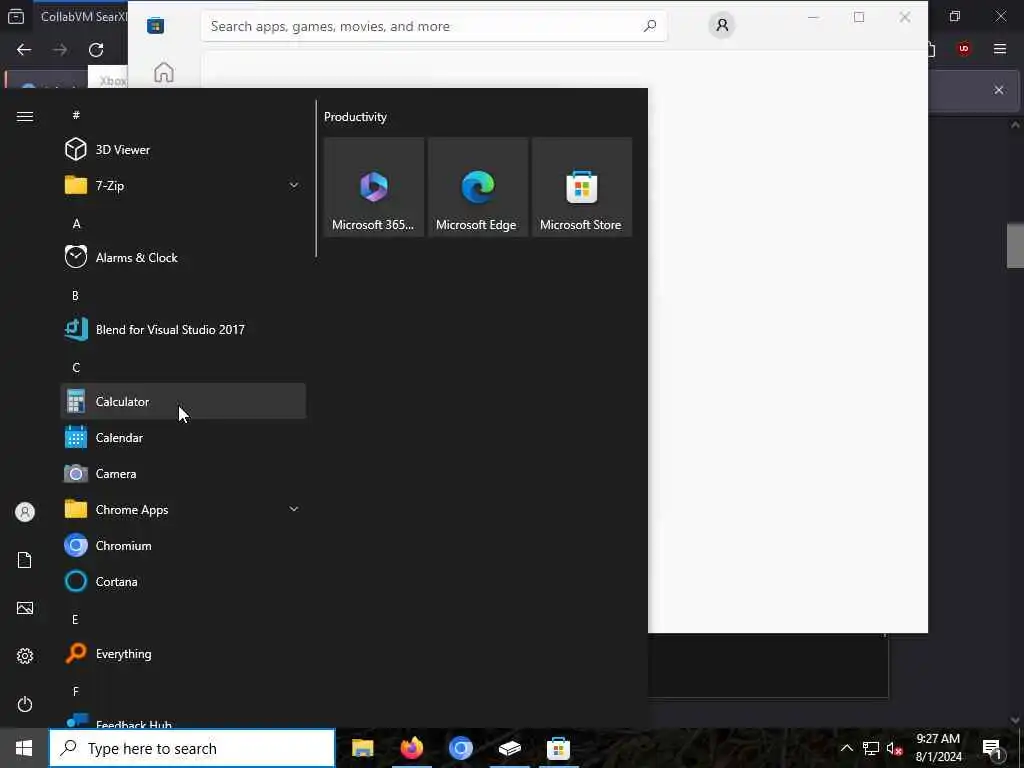Open the Store profile account icon

click(722, 25)
